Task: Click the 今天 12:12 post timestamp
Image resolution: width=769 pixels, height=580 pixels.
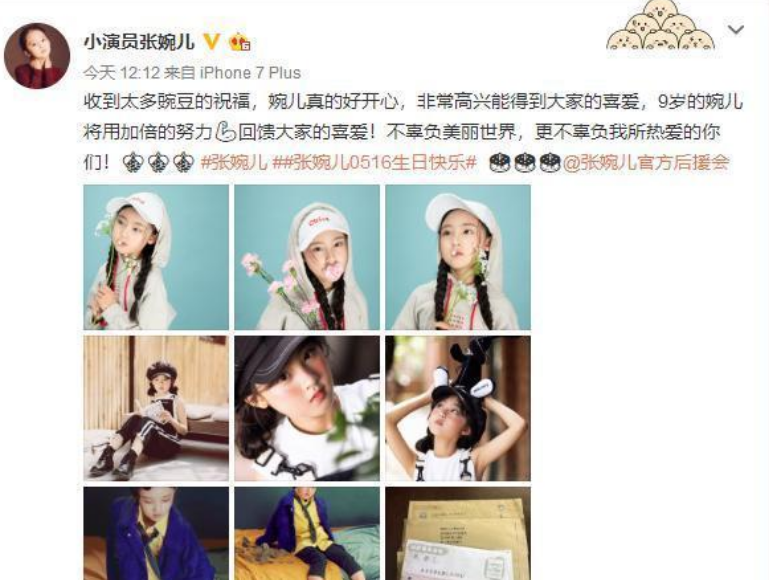Action: (122, 73)
